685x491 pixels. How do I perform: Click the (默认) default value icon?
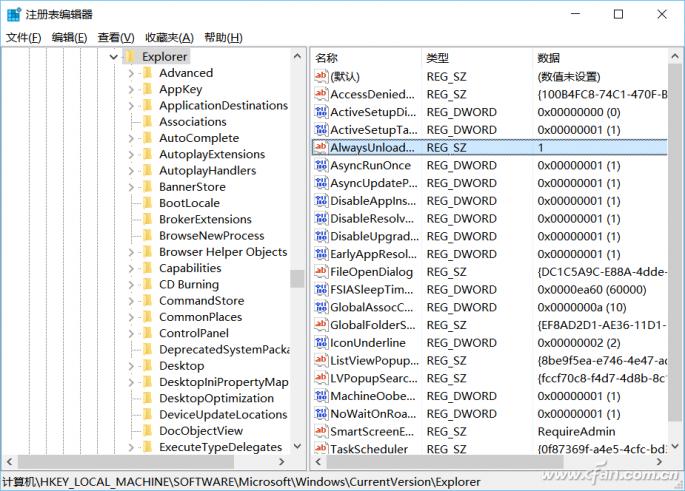[x=321, y=76]
